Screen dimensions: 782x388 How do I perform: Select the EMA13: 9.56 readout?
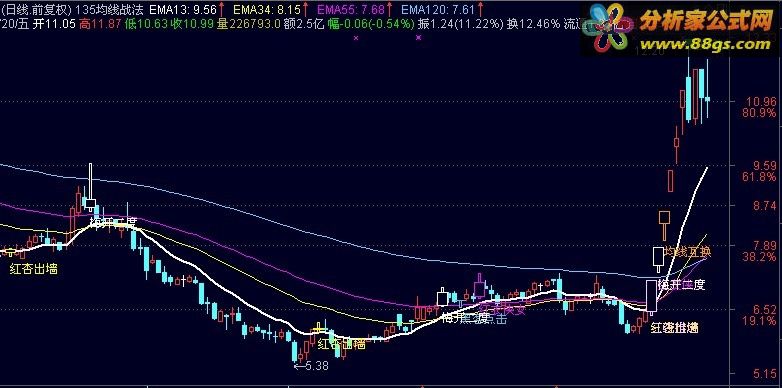click(183, 9)
